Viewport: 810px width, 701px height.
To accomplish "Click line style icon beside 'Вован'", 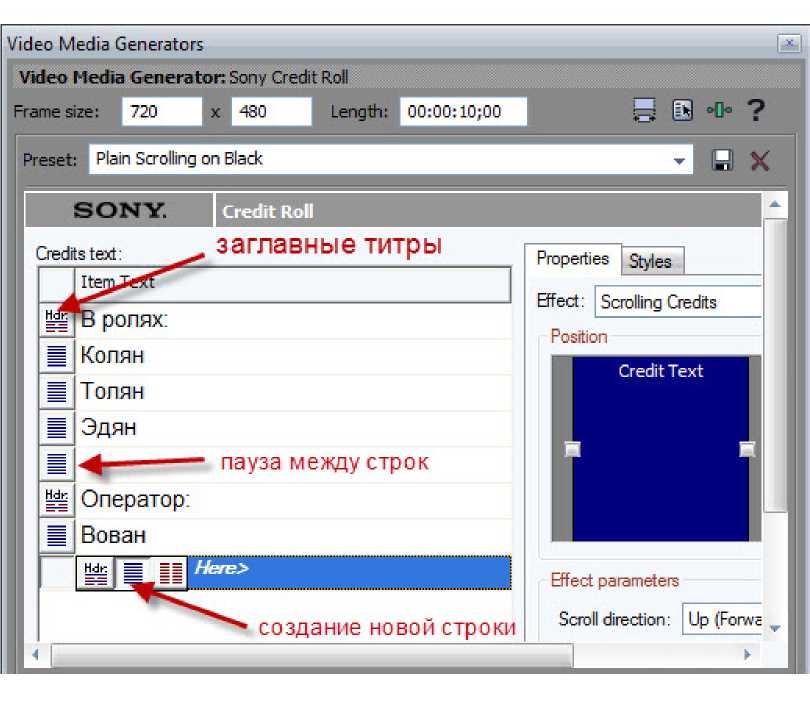I will (57, 535).
